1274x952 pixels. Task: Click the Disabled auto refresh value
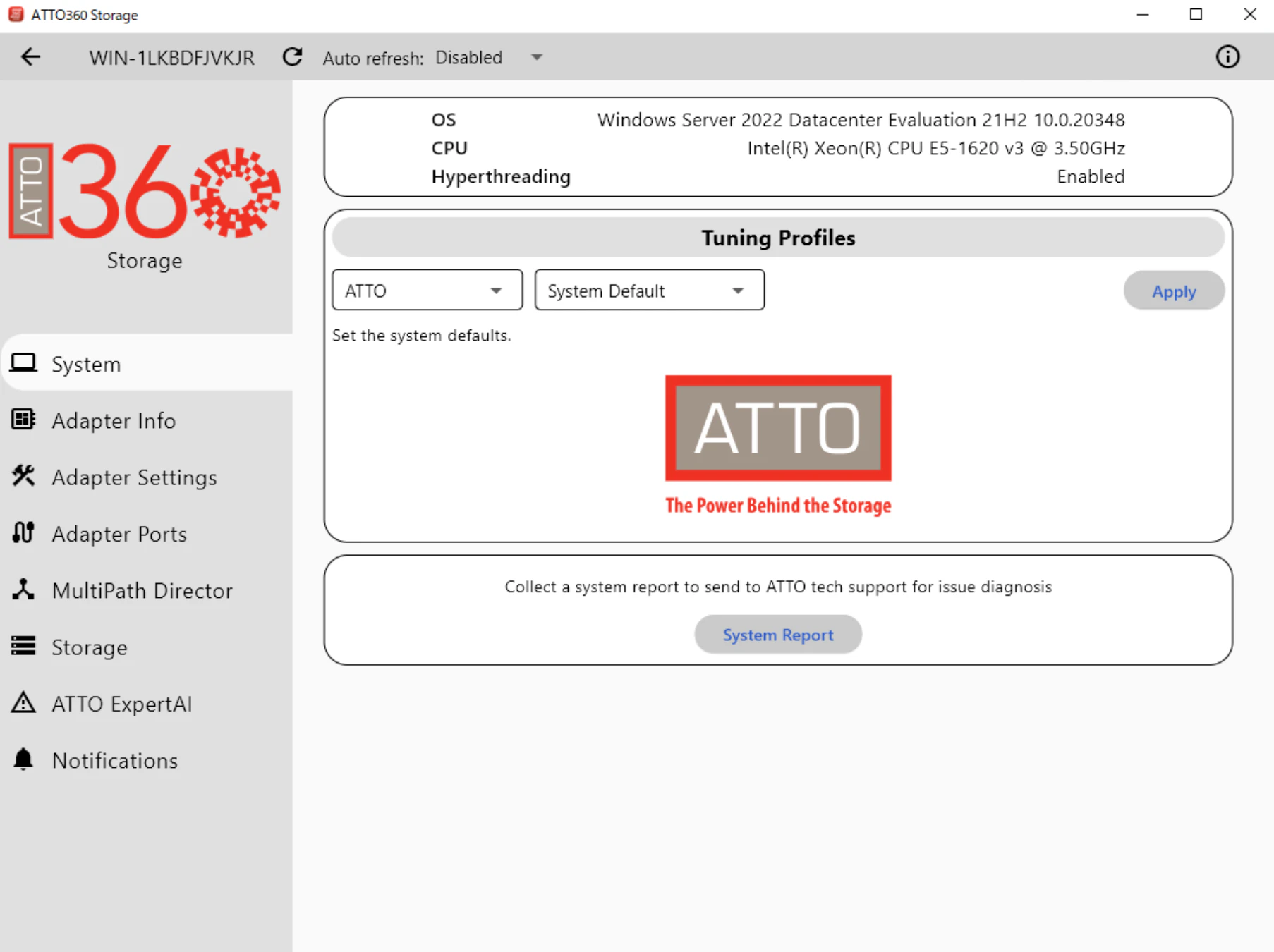pyautogui.click(x=468, y=57)
